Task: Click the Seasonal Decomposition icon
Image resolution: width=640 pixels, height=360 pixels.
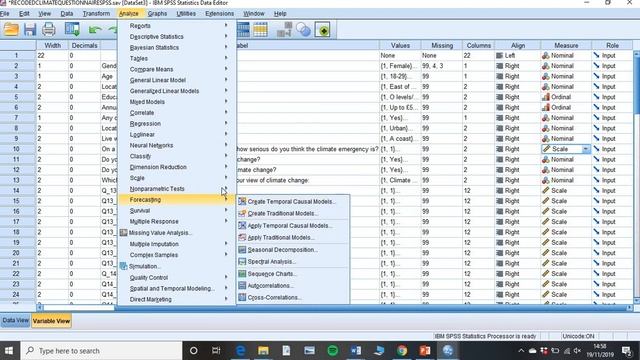Action: [242, 249]
